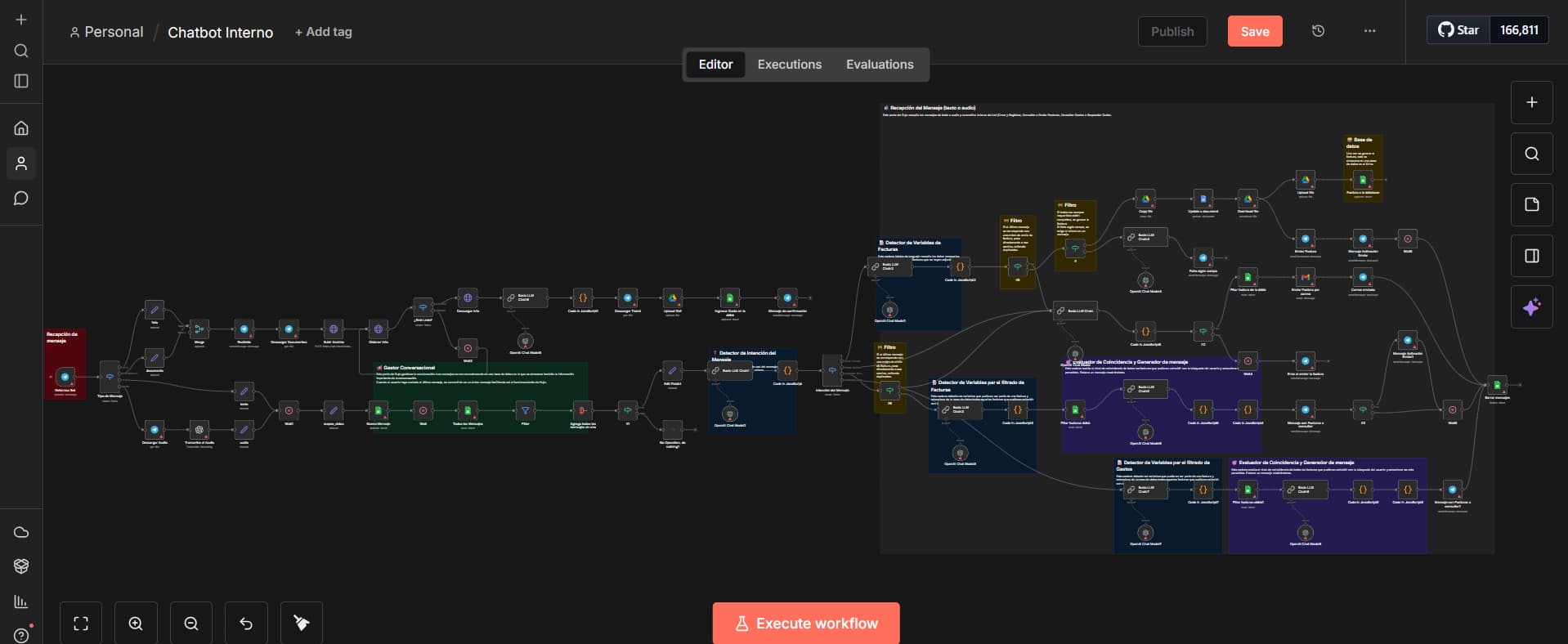The height and width of the screenshot is (644, 1568).
Task: Select the Transcribe el Audio OpenAI node
Action: (199, 430)
